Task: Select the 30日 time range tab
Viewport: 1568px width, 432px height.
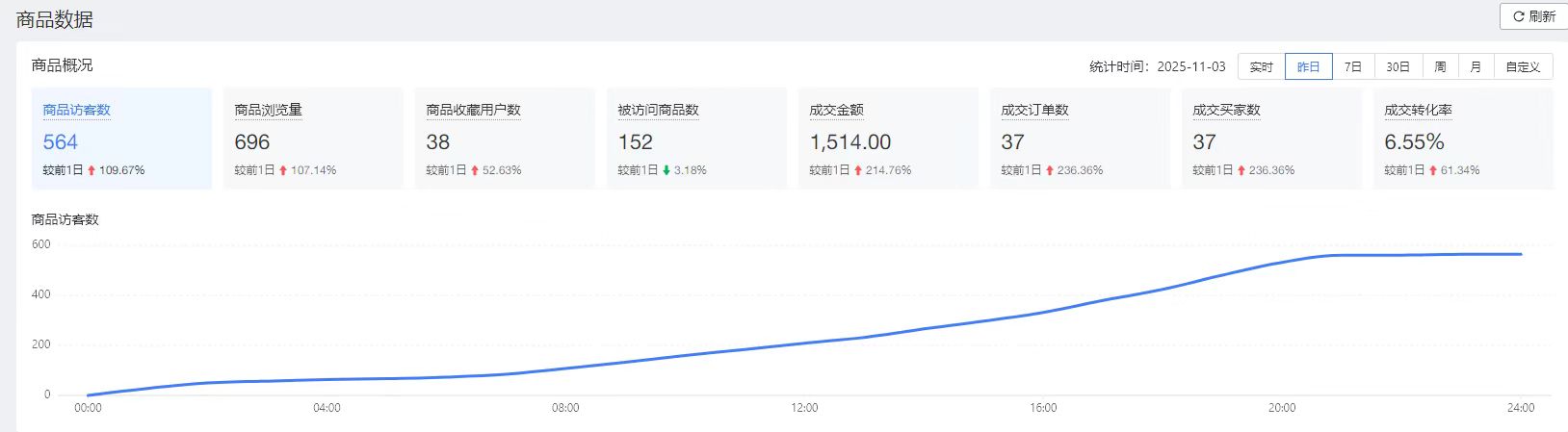Action: (1398, 66)
